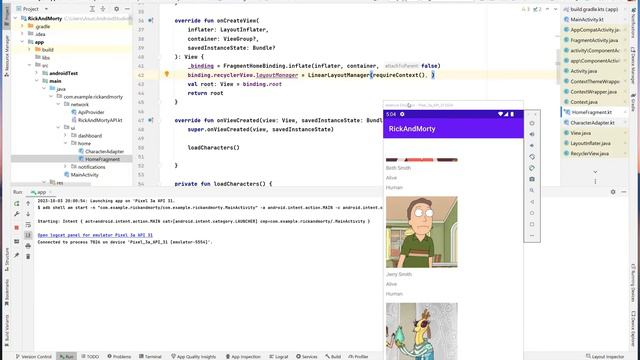Collapse the network package

point(58,104)
